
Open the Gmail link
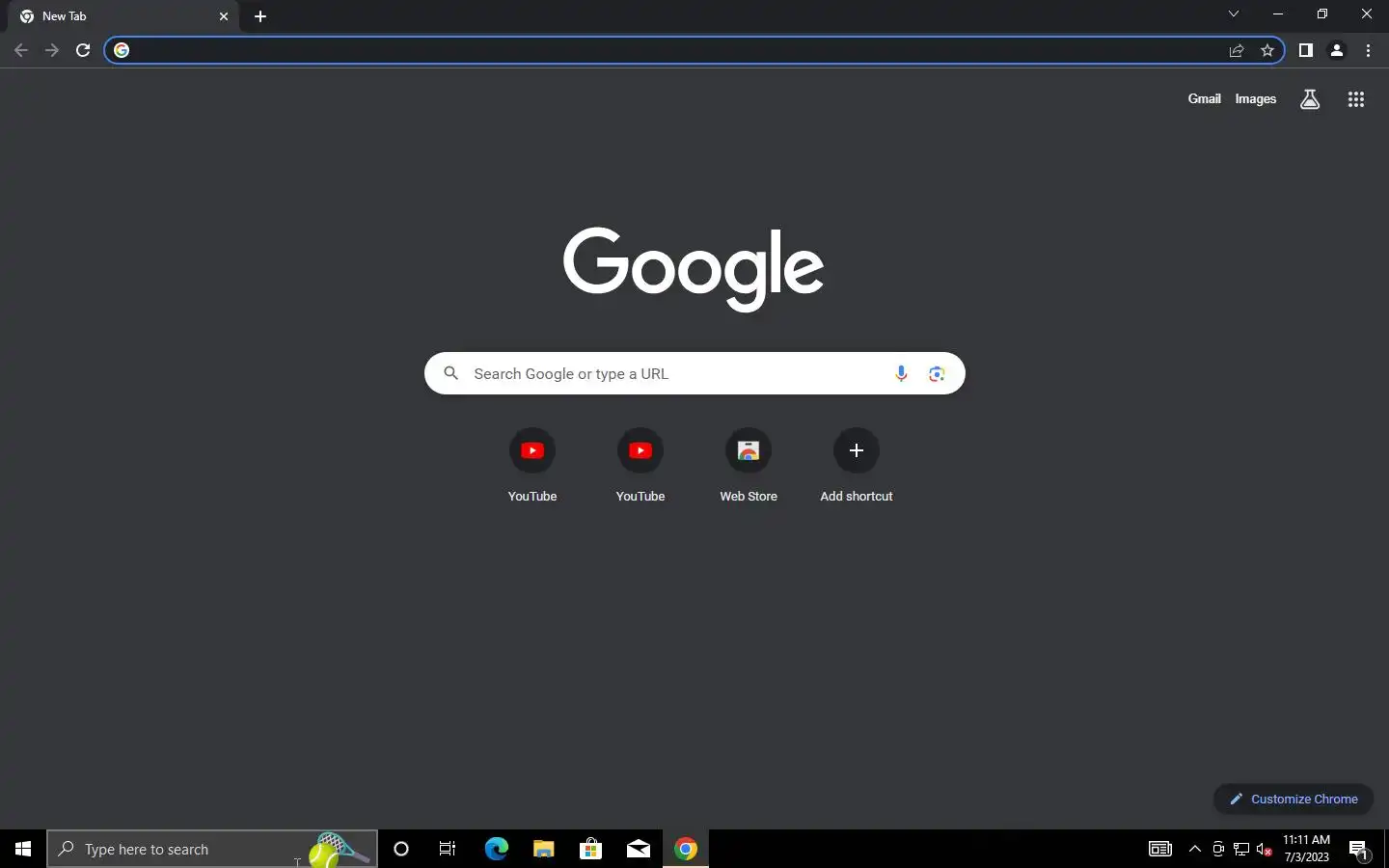(1204, 98)
